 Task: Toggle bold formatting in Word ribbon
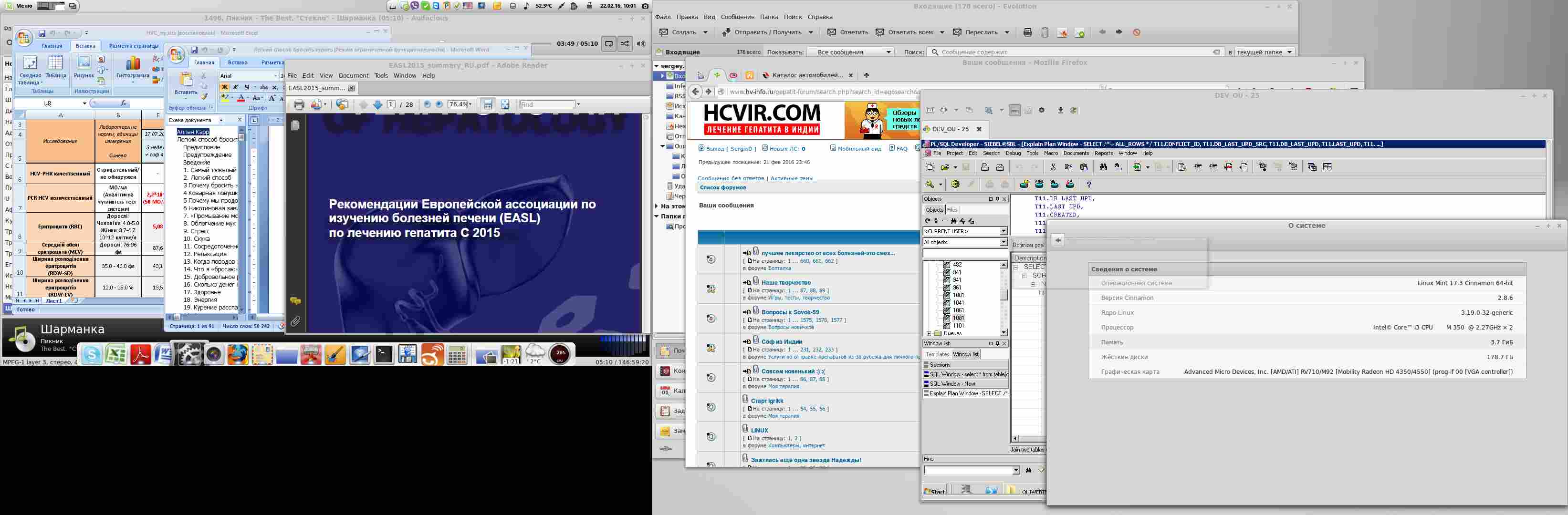[x=225, y=88]
